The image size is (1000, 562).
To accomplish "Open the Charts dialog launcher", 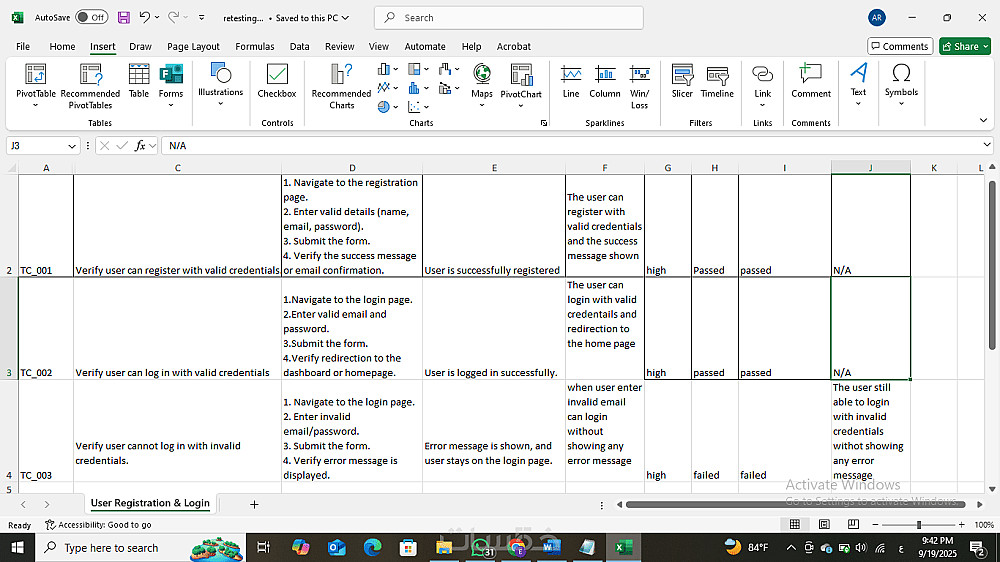I will (543, 123).
